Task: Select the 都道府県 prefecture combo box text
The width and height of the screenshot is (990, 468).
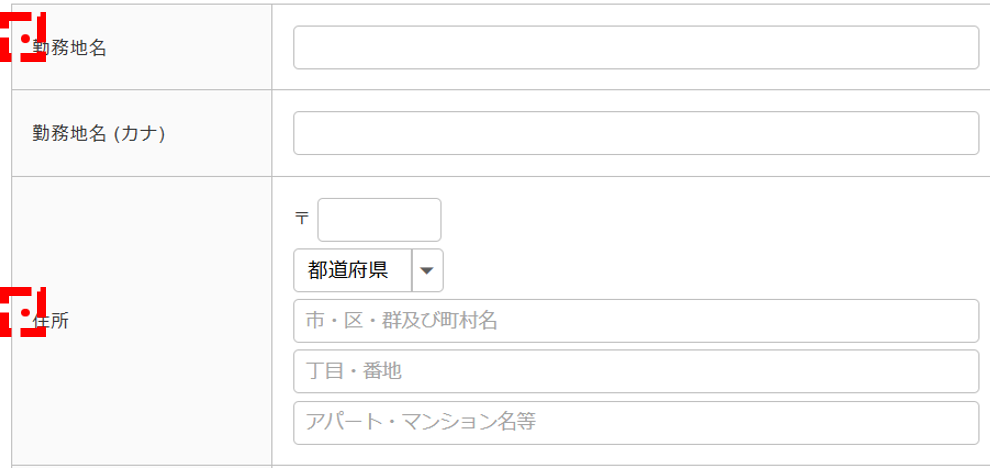Action: [352, 270]
